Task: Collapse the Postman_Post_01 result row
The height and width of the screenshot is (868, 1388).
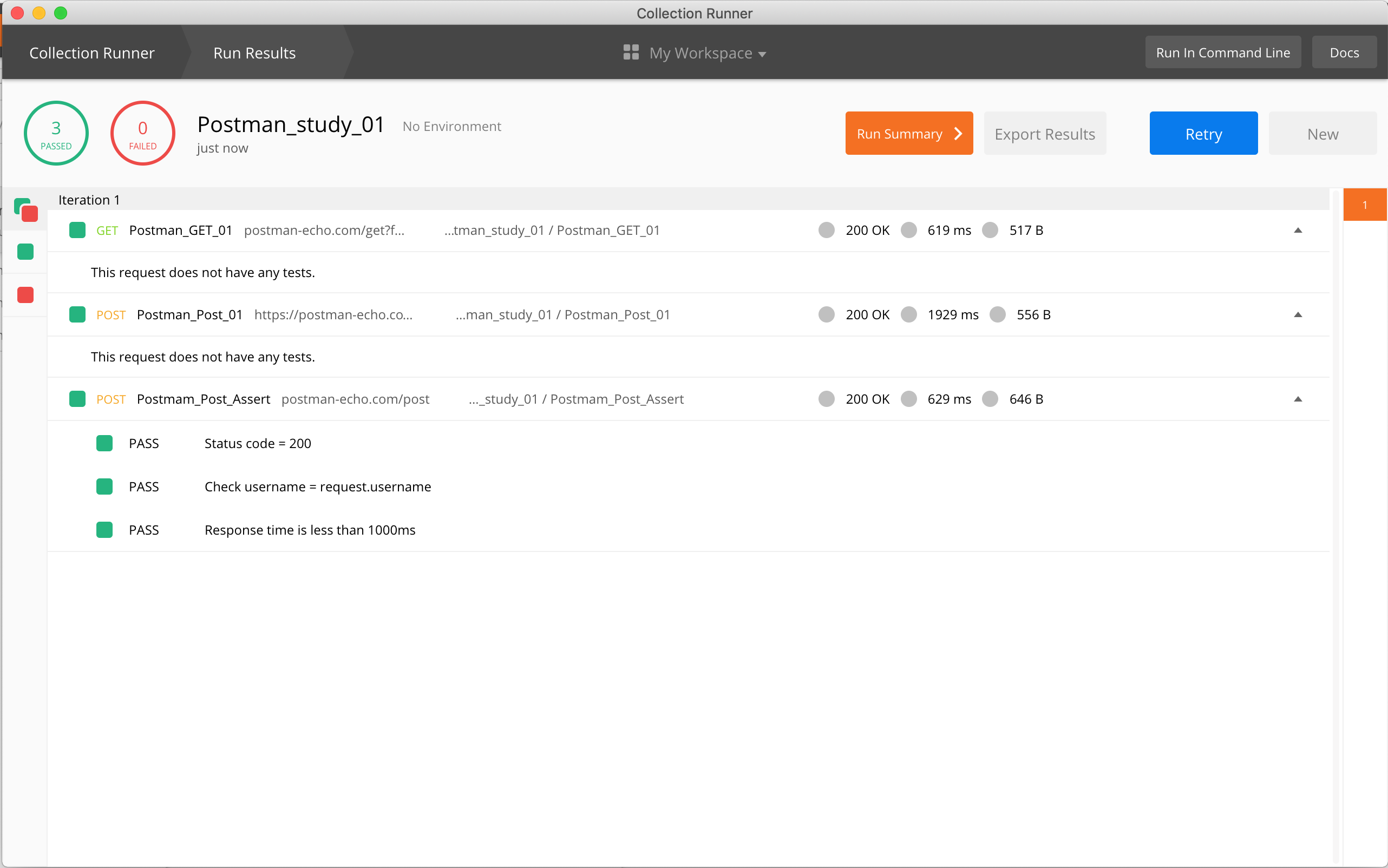Action: tap(1297, 314)
